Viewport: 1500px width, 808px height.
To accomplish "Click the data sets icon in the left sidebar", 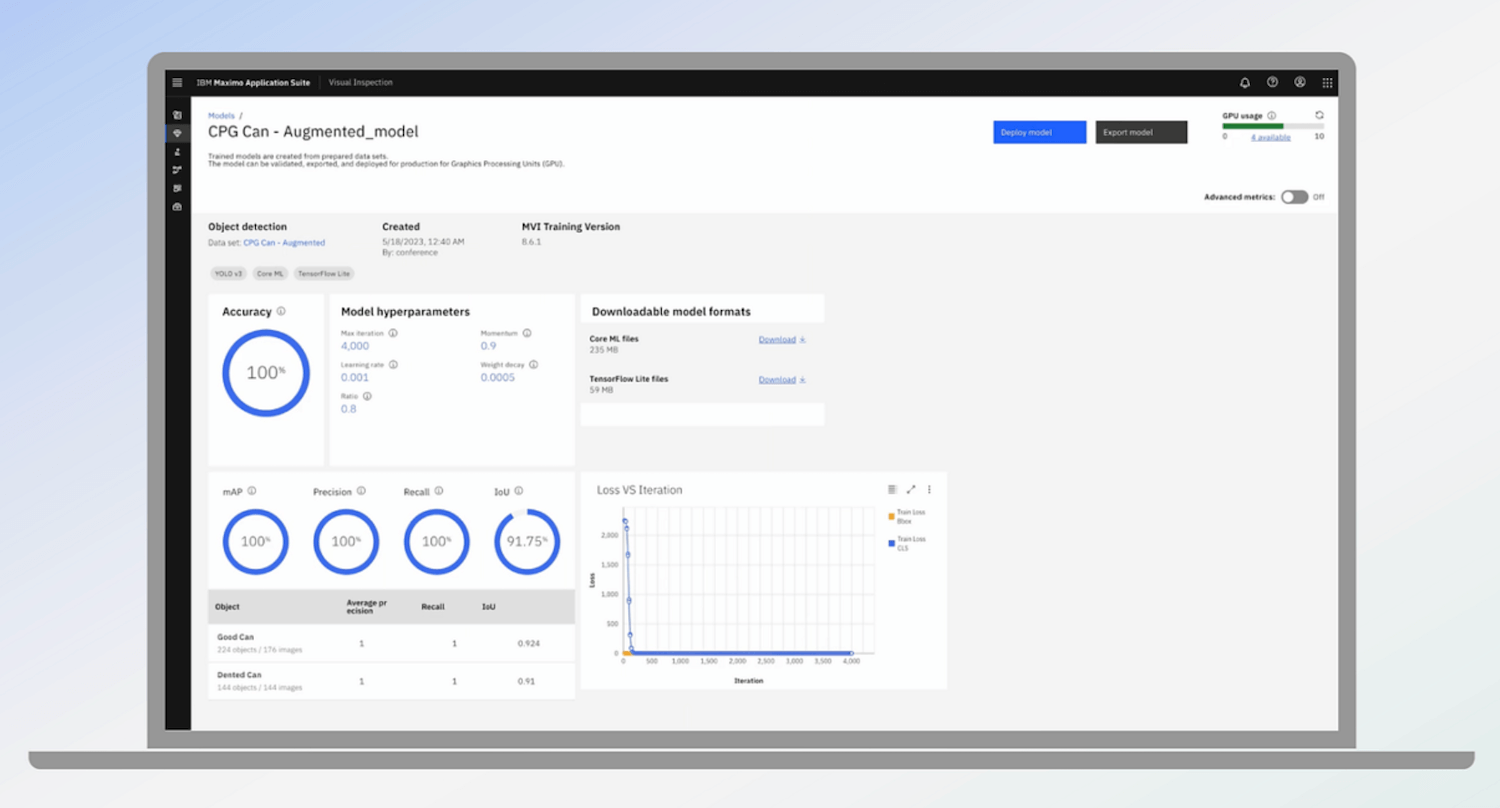I will 177,114.
